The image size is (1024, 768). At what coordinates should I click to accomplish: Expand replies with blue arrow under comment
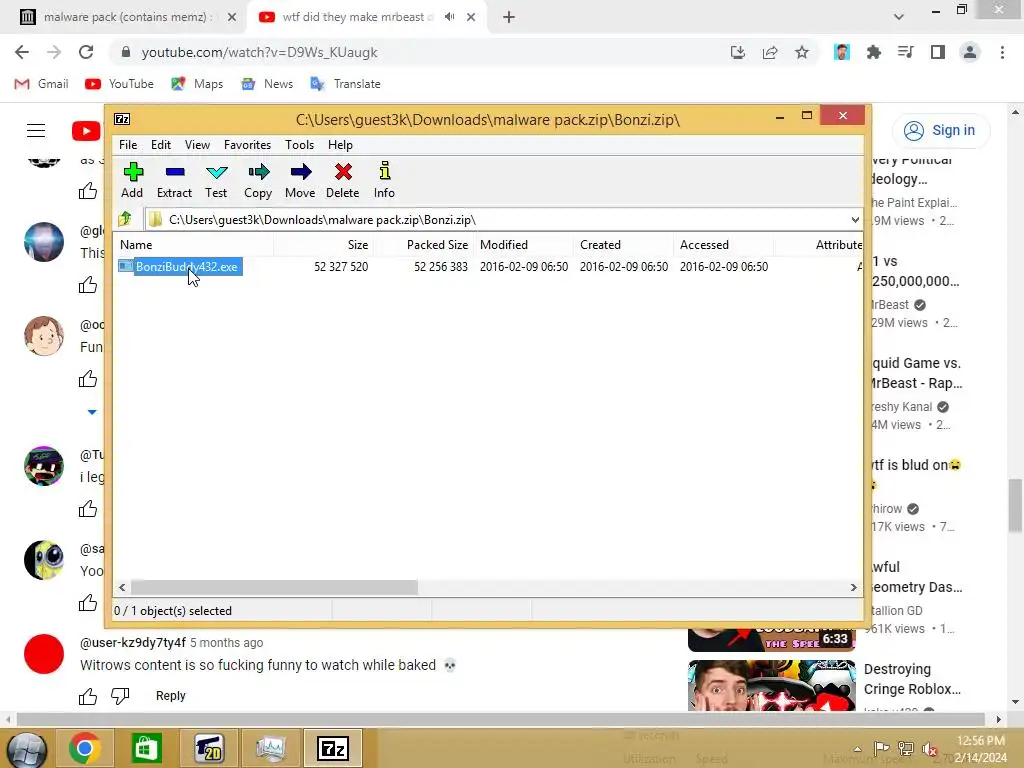pyautogui.click(x=92, y=412)
